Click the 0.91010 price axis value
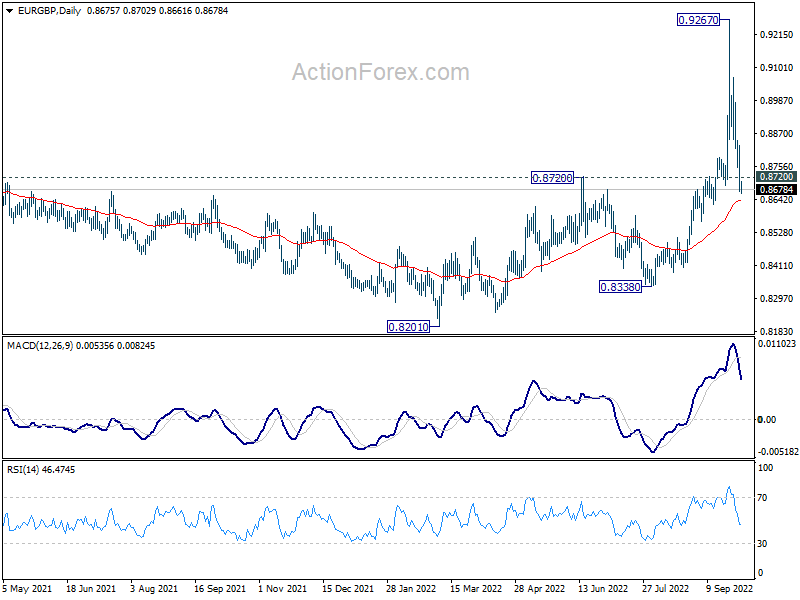The image size is (800, 600). tap(777, 68)
